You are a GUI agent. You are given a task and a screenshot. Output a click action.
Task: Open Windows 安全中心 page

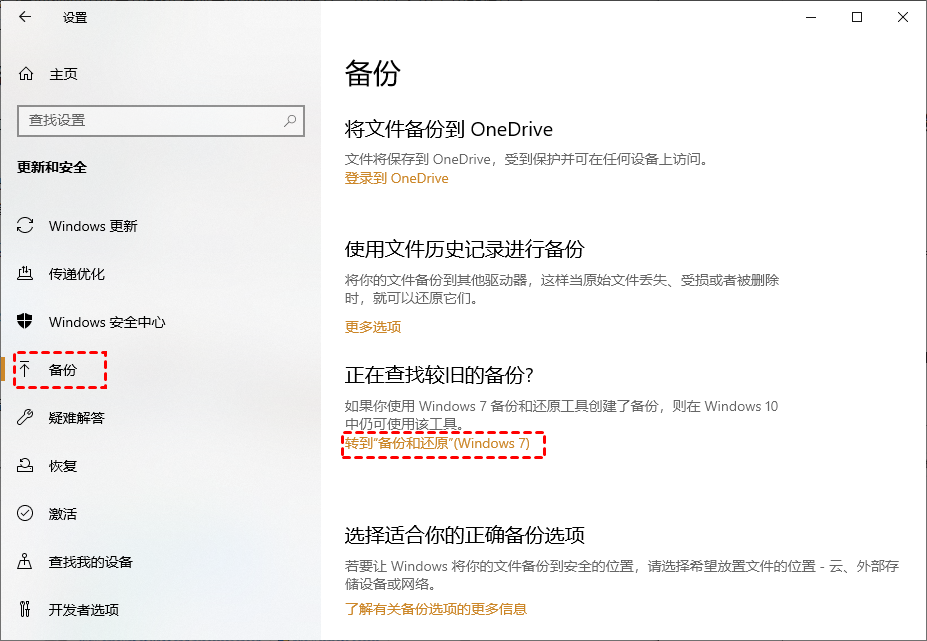[107, 322]
